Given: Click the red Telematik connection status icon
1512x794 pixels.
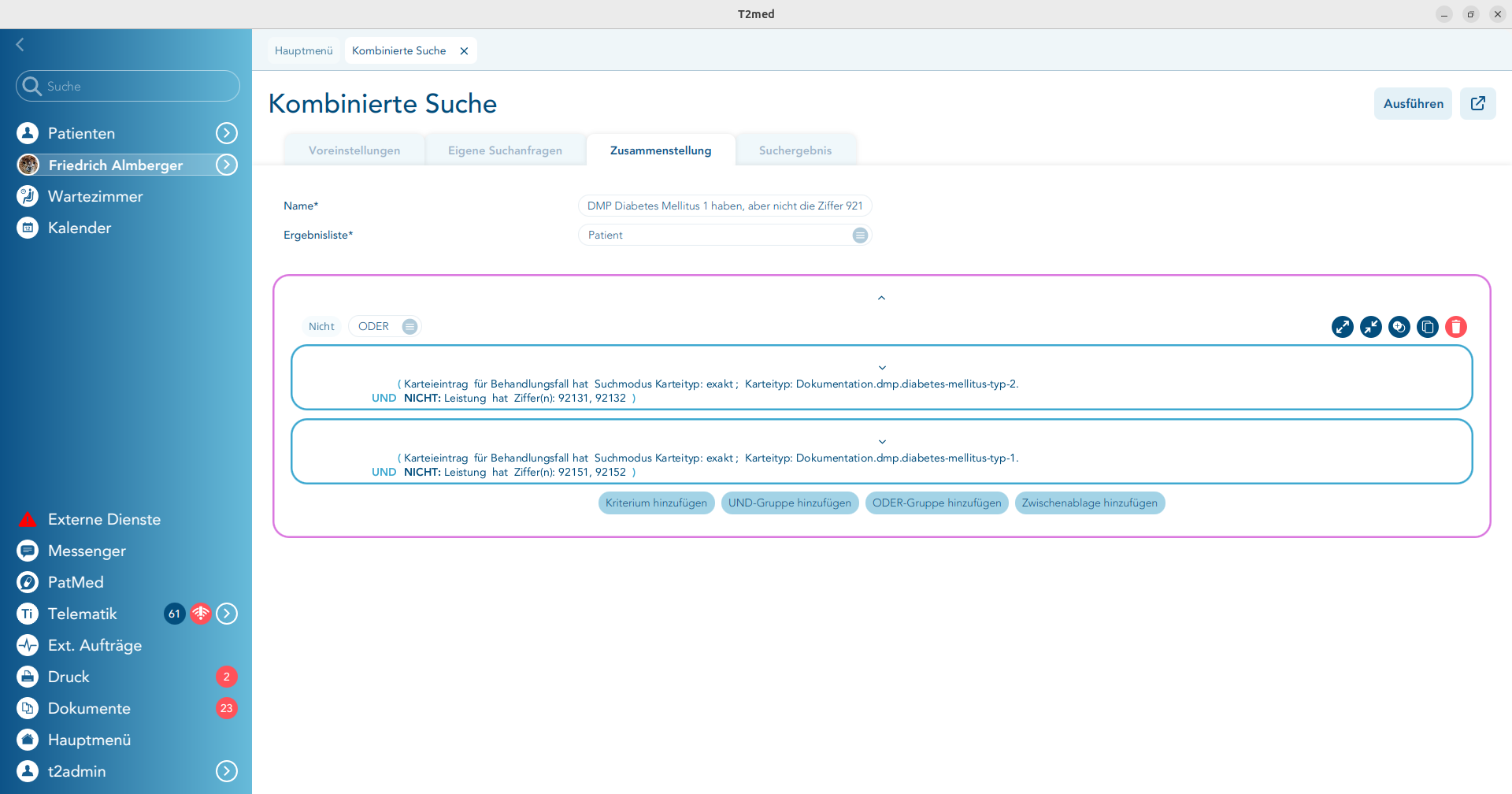Looking at the screenshot, I should [x=201, y=614].
